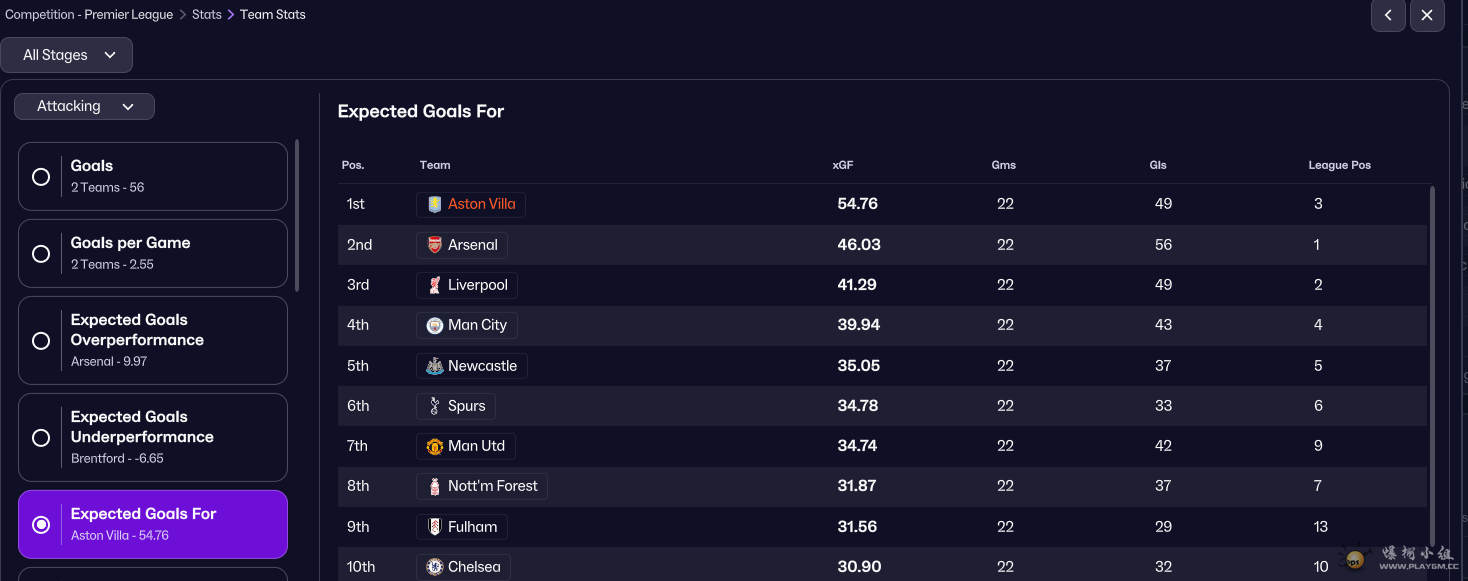Go to Stats in the breadcrumb
The width and height of the screenshot is (1468, 581).
tap(206, 15)
